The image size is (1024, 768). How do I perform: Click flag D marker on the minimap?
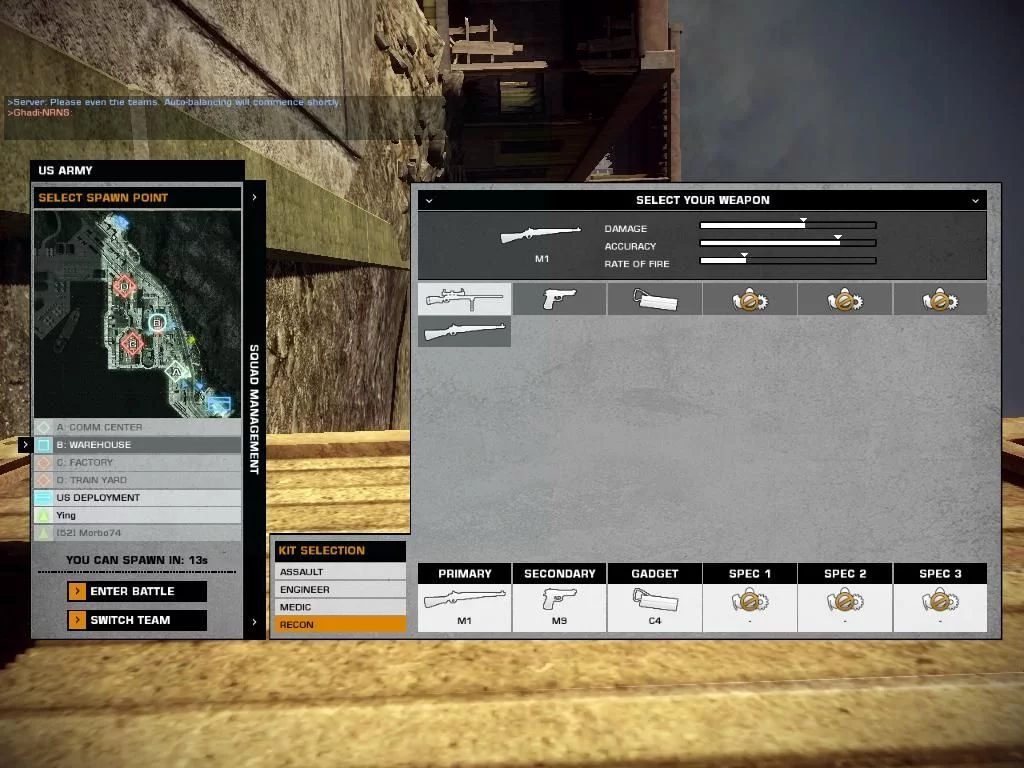[x=124, y=286]
